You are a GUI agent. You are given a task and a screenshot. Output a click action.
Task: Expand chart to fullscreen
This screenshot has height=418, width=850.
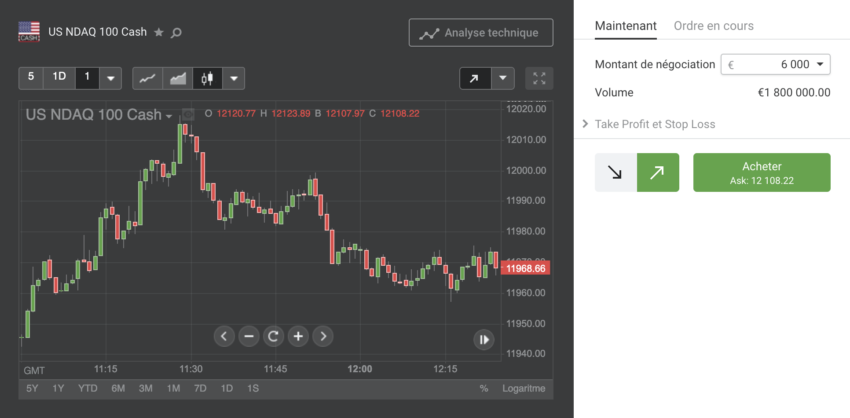coord(539,78)
